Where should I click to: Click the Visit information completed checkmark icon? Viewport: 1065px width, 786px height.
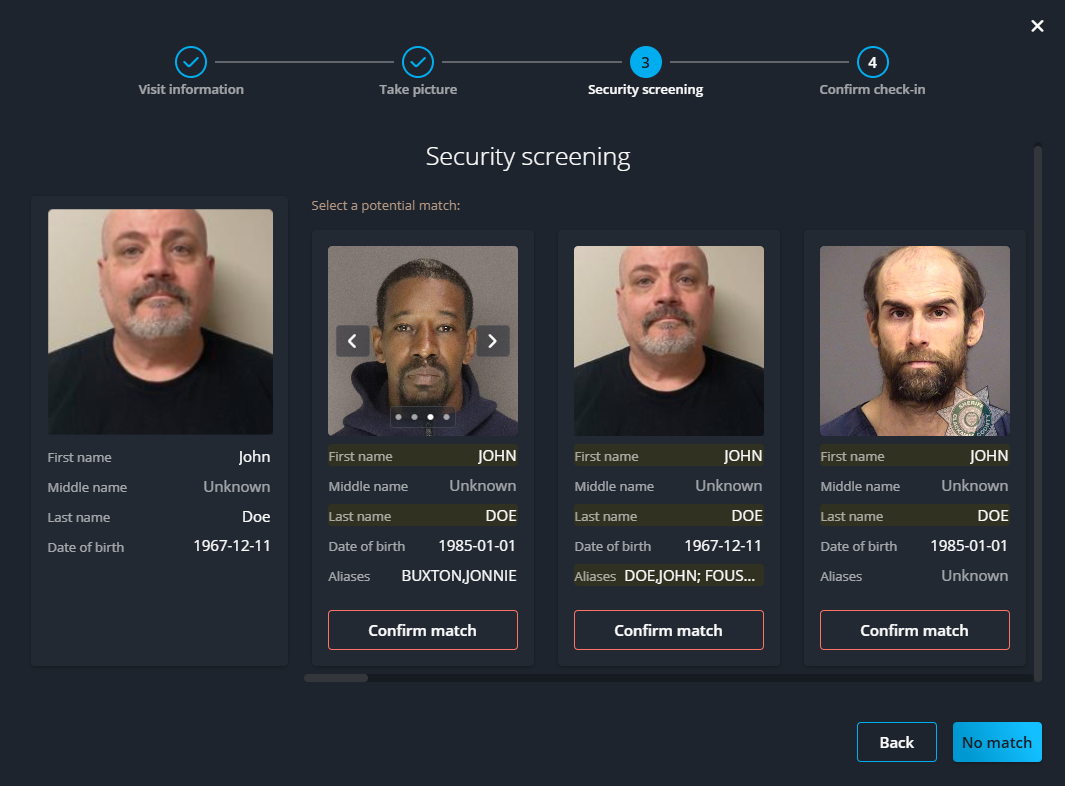pyautogui.click(x=190, y=61)
